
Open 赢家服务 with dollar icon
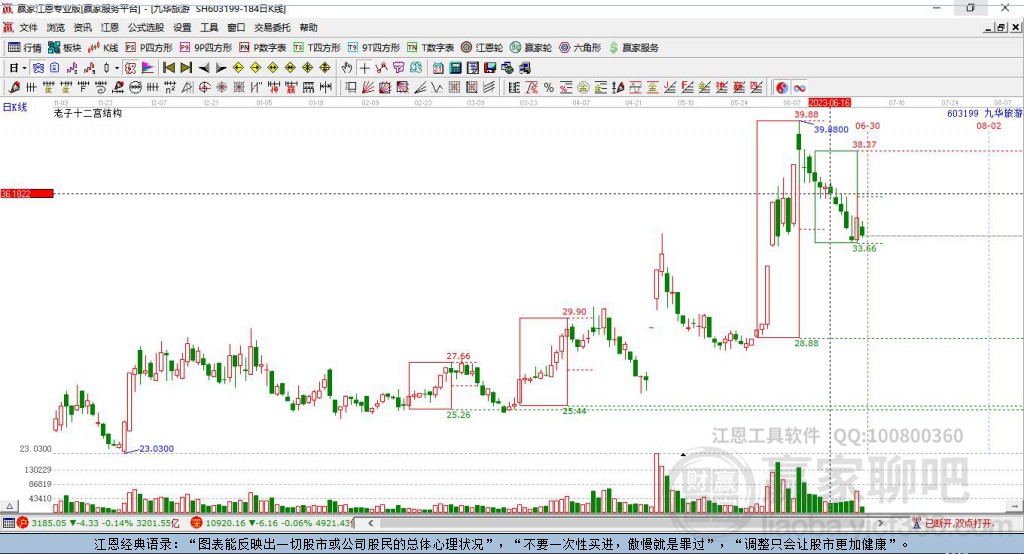(633, 48)
